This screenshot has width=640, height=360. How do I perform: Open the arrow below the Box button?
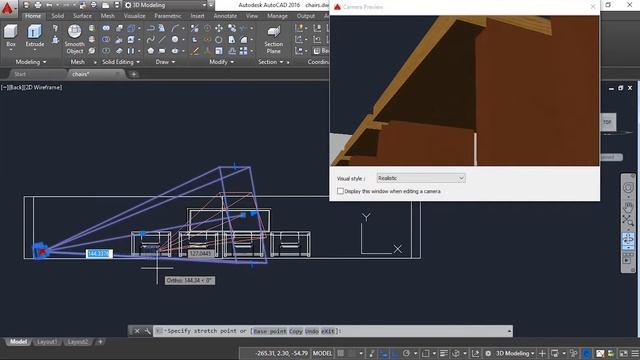tap(11, 50)
